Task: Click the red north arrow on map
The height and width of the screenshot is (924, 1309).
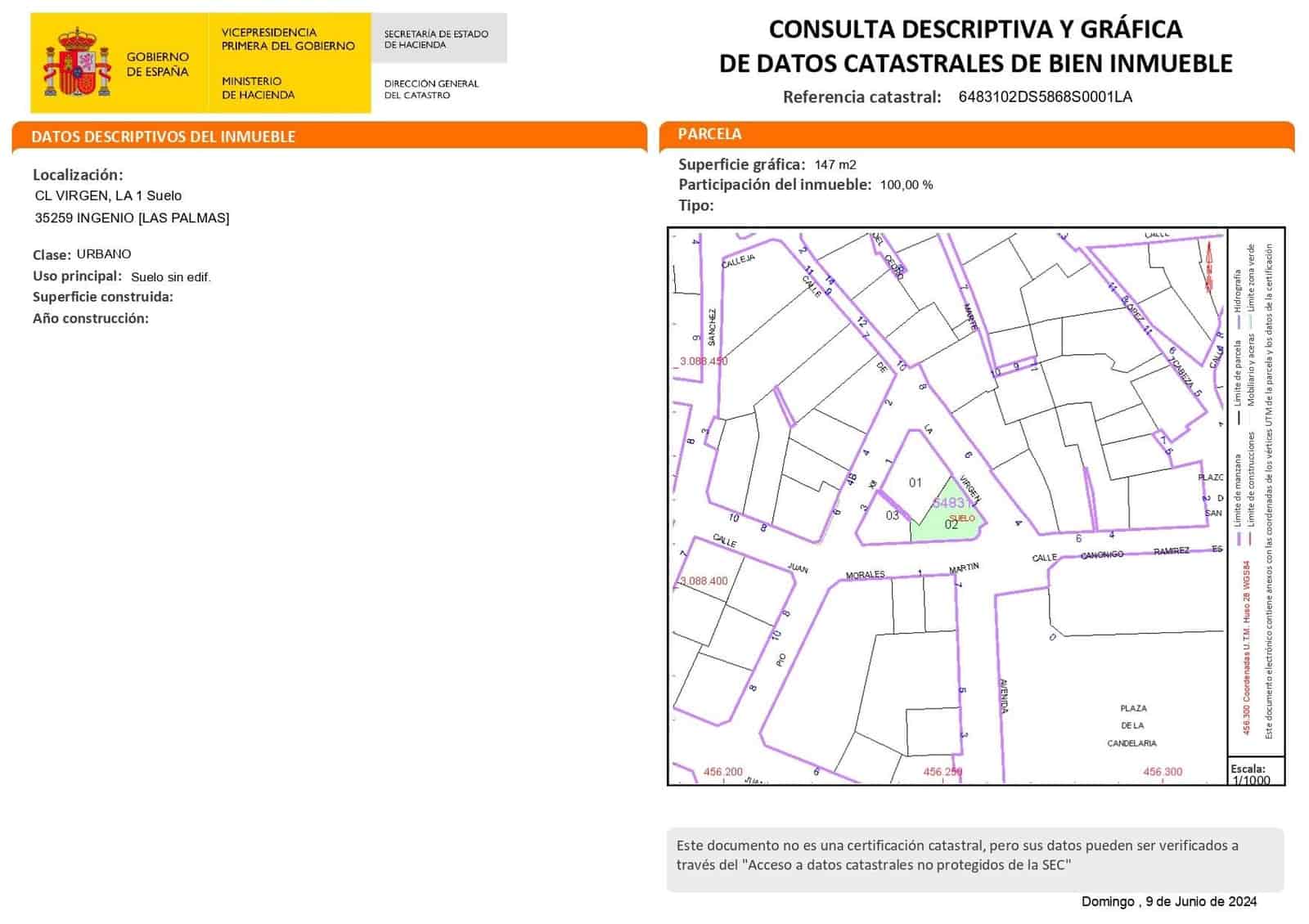Action: [1209, 267]
